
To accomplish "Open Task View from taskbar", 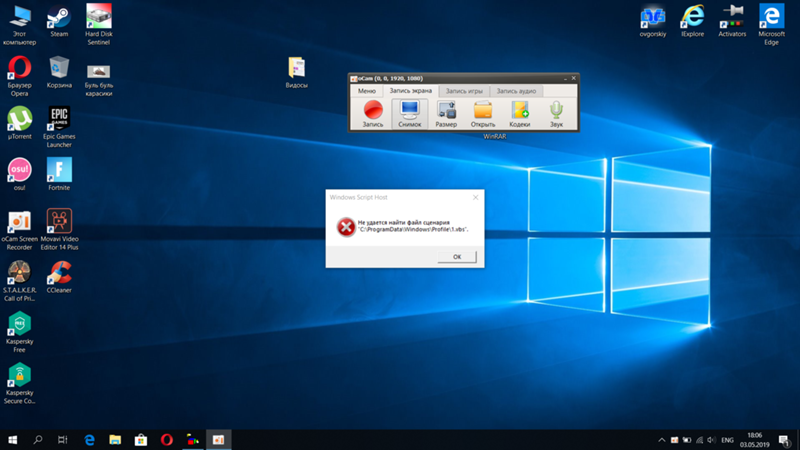I will click(62, 440).
